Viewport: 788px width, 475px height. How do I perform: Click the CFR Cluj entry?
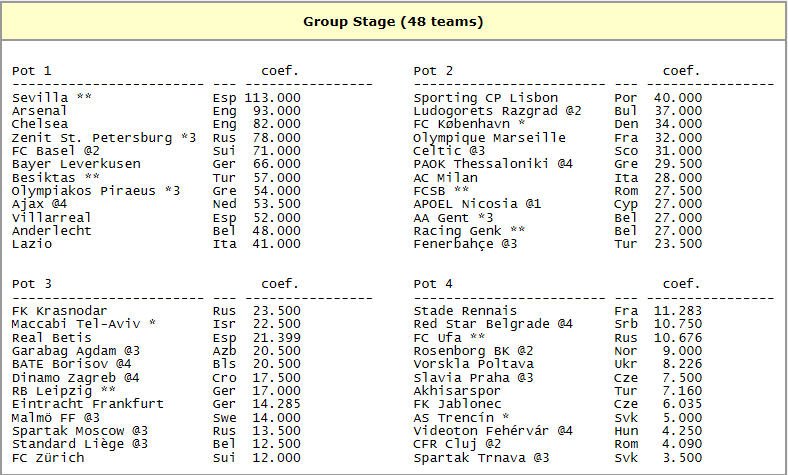click(457, 444)
